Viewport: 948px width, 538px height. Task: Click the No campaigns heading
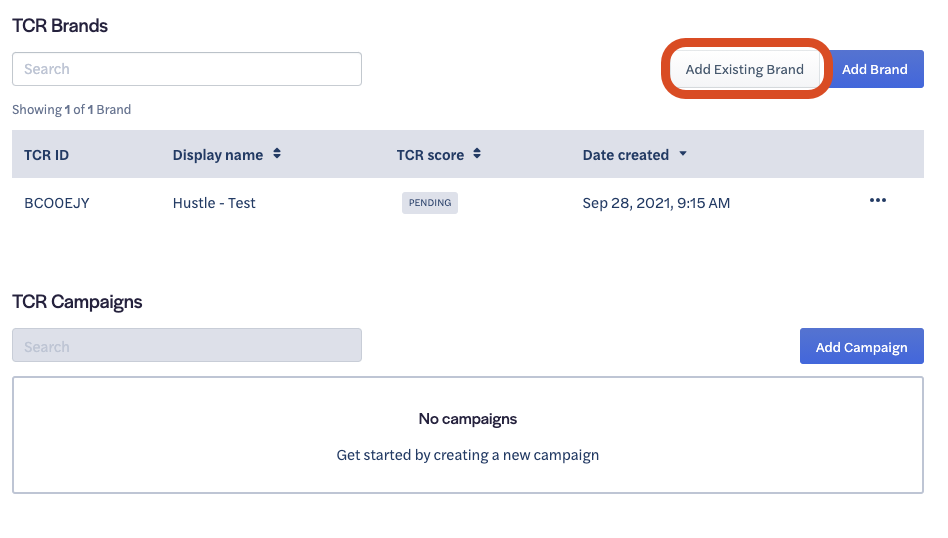(467, 419)
